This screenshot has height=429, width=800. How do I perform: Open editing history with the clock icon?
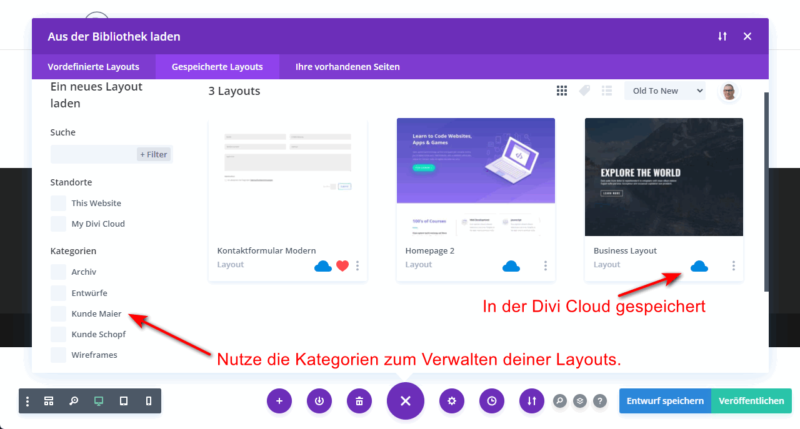click(x=492, y=401)
